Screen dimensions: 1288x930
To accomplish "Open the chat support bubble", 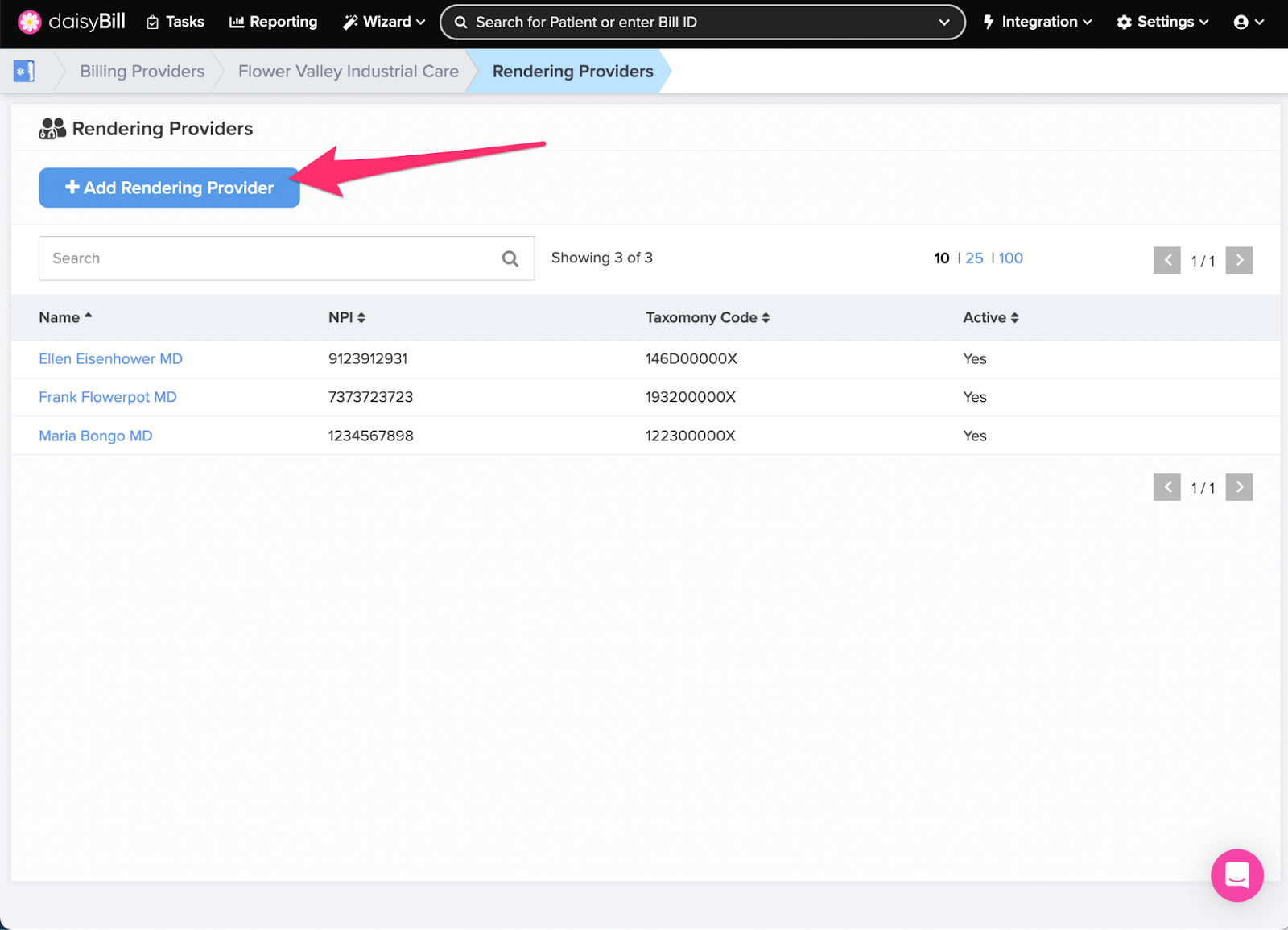I will (1236, 875).
